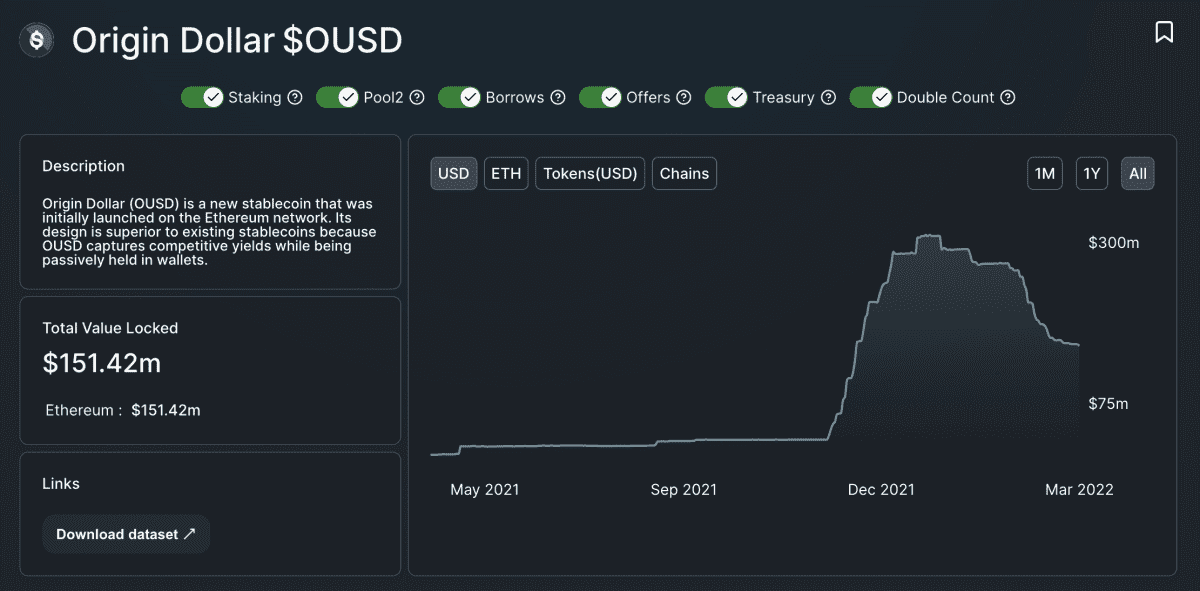Screen dimensions: 1200x591
Task: Set chart range to 1Y
Action: coord(1092,173)
